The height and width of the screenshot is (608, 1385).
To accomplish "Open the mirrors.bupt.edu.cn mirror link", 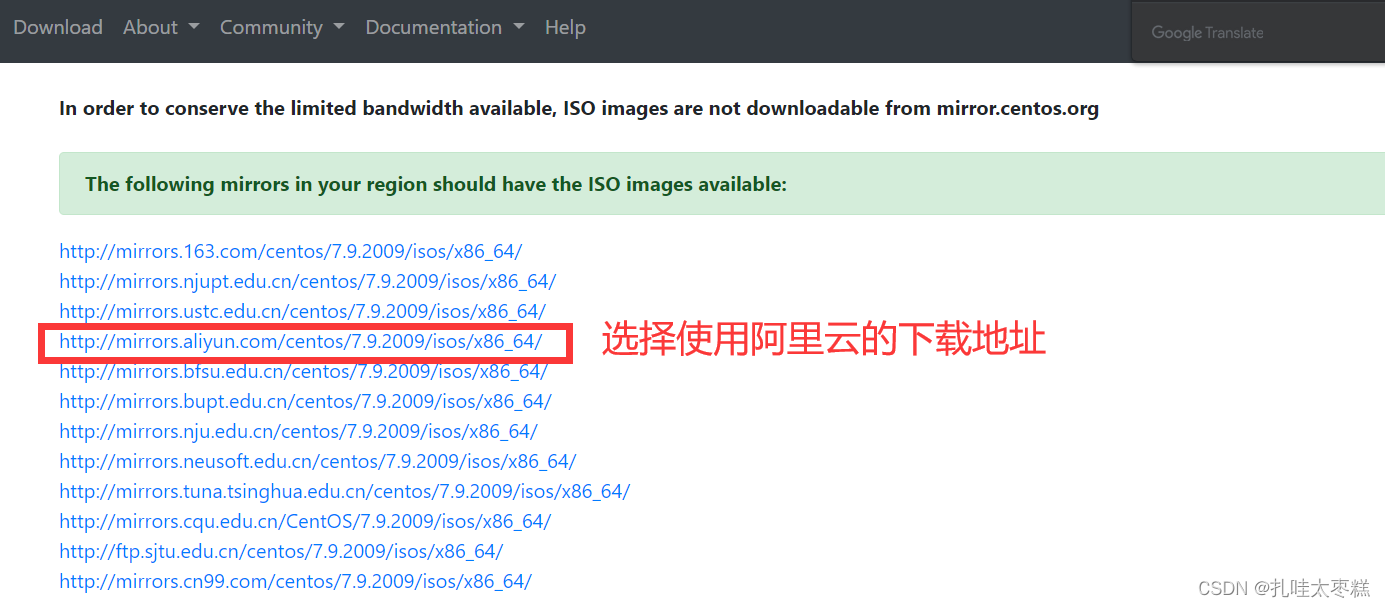I will pyautogui.click(x=305, y=401).
